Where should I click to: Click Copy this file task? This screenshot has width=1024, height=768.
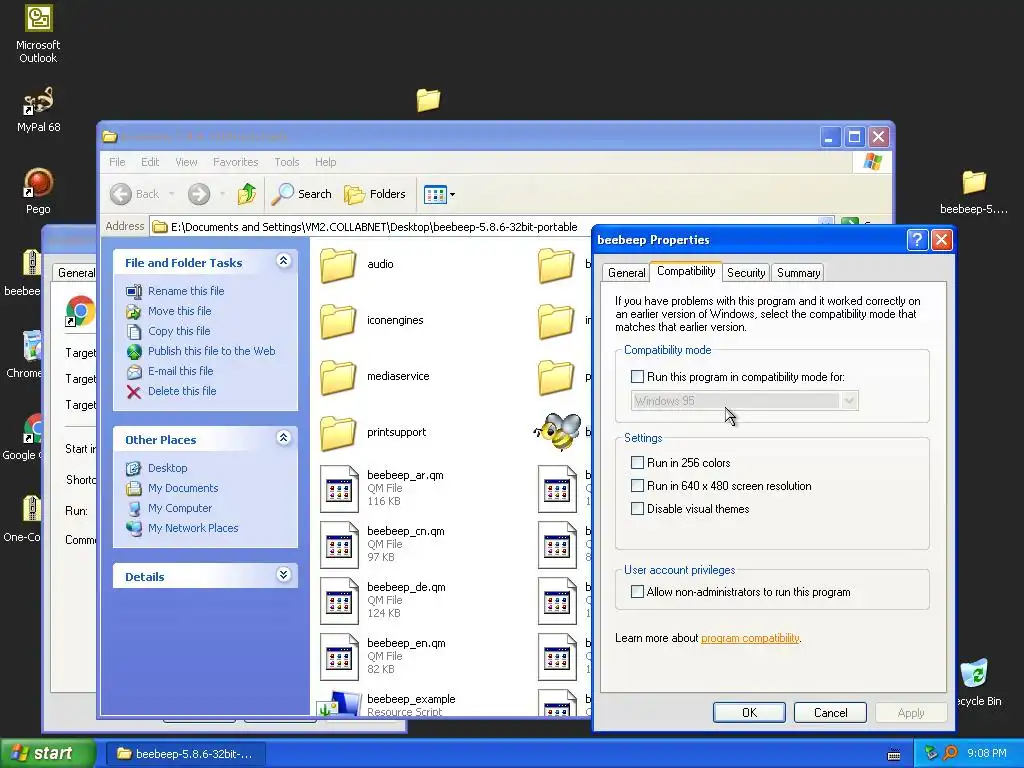point(179,331)
